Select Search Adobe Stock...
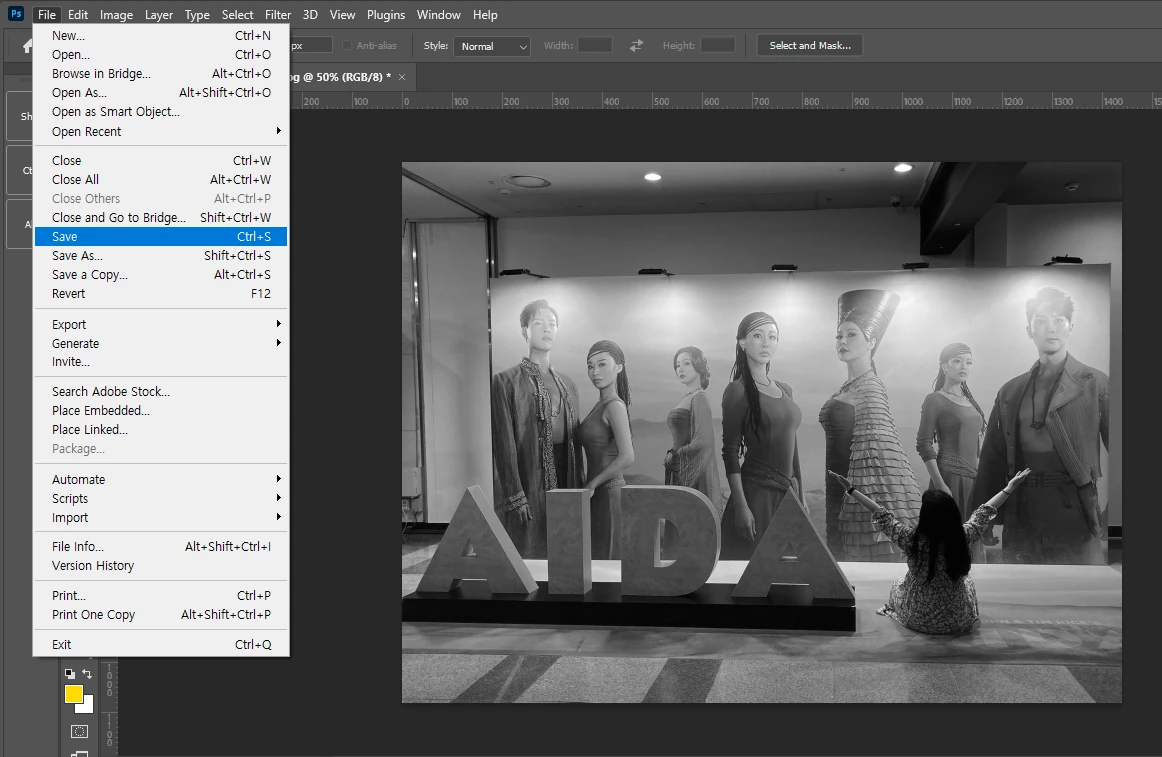Viewport: 1162px width, 757px height. point(161,391)
